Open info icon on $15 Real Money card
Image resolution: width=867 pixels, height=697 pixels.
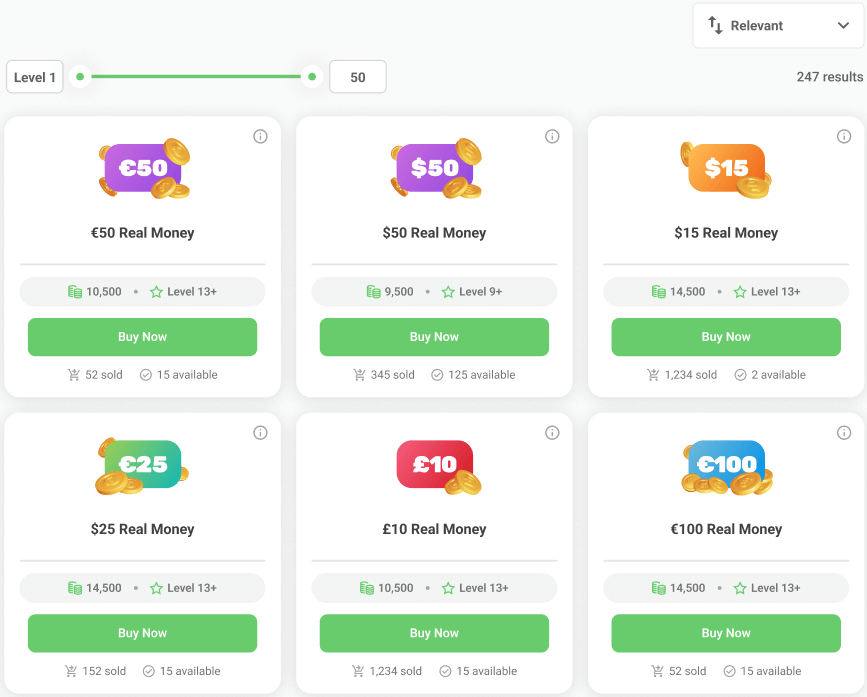844,137
